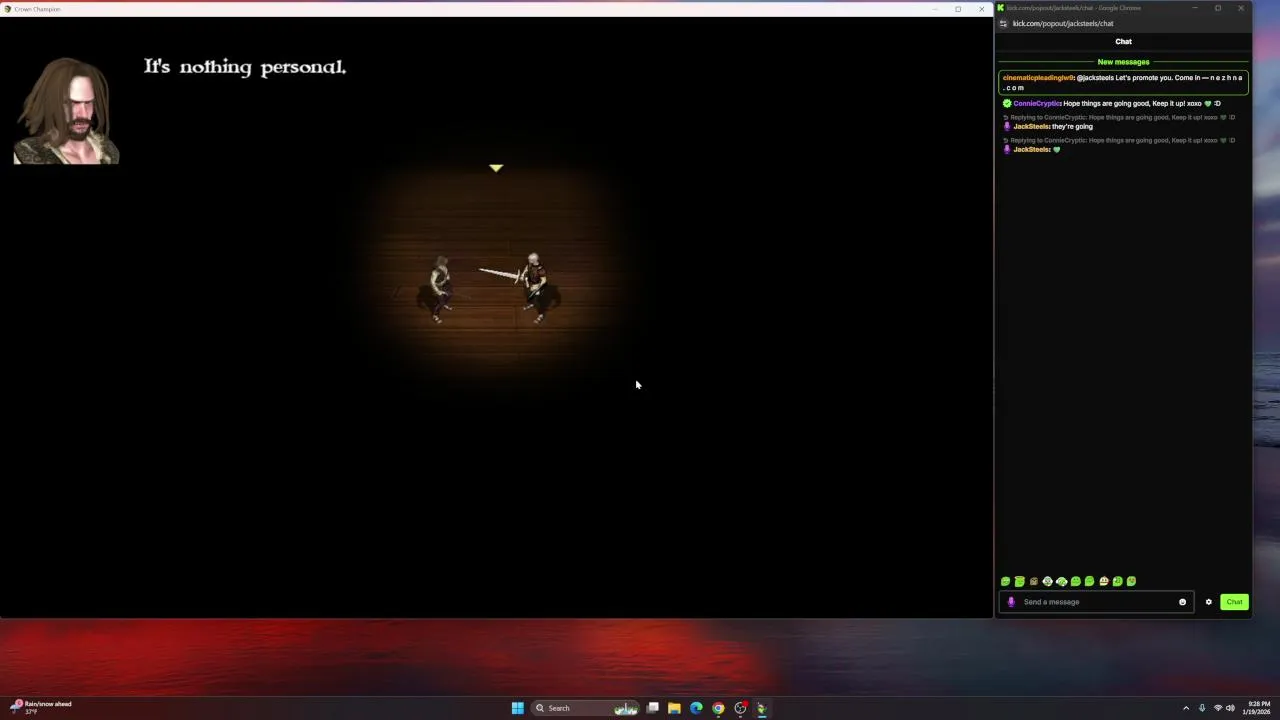Click the long-haired character portrait
This screenshot has width=1280, height=720.
tap(66, 111)
